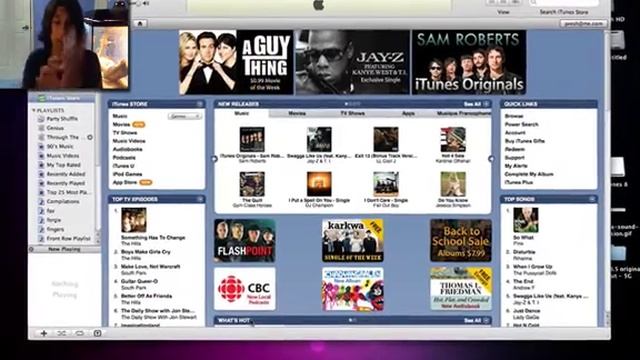The width and height of the screenshot is (640, 360).
Task: Click sync indicator beside Through The playlist
Action: tap(90, 138)
